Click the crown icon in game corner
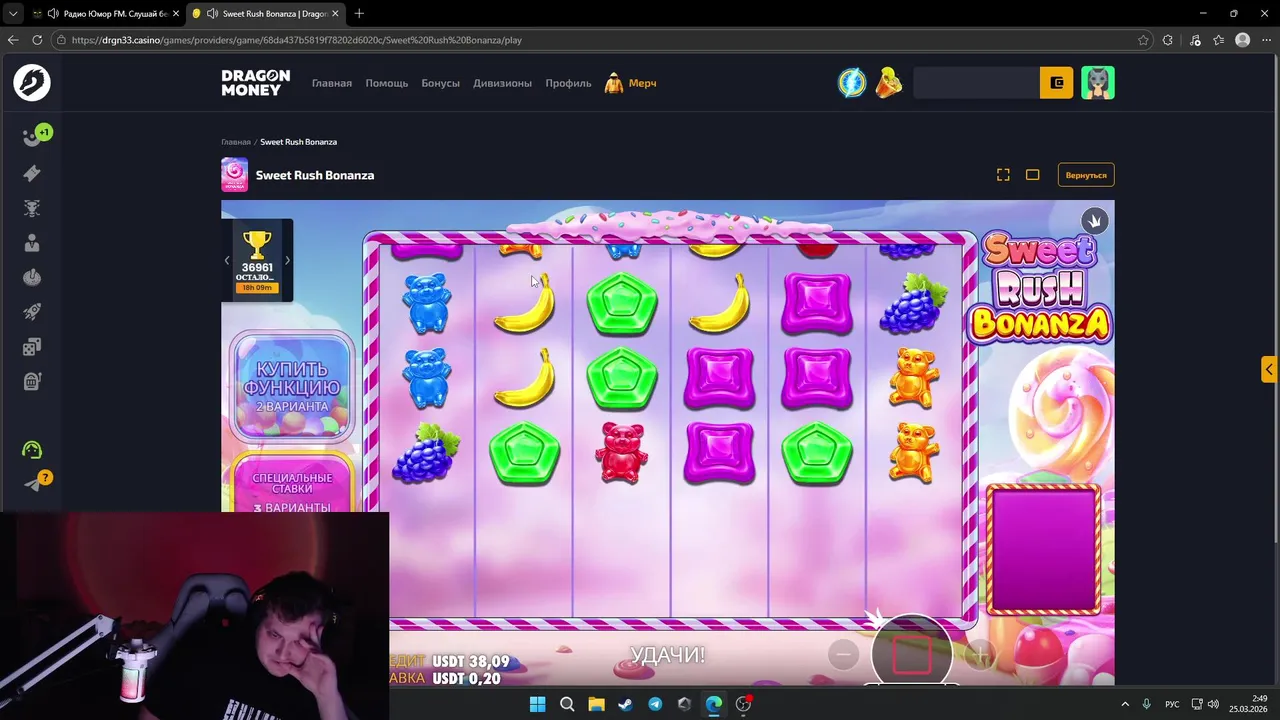 coord(1094,221)
